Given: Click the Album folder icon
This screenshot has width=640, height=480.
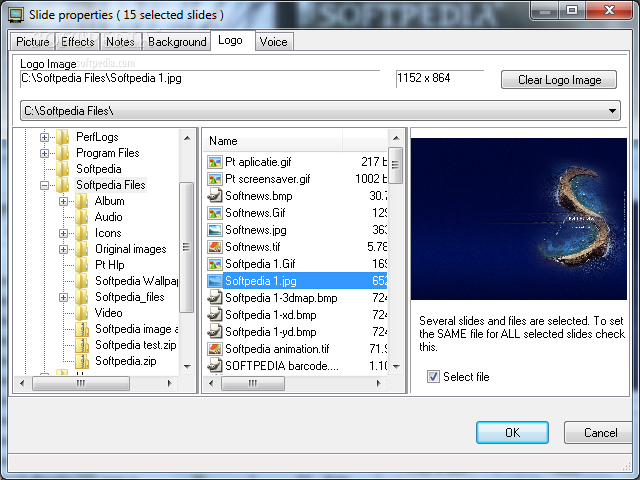Looking at the screenshot, I should pyautogui.click(x=81, y=201).
